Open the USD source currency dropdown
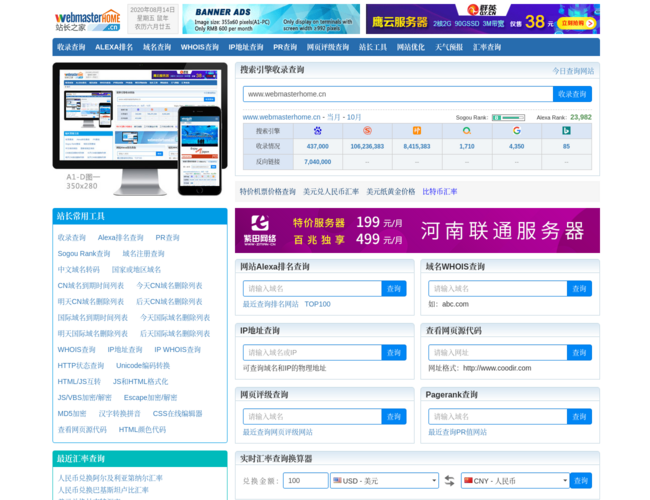Screen dimensions: 650x500 (384, 481)
